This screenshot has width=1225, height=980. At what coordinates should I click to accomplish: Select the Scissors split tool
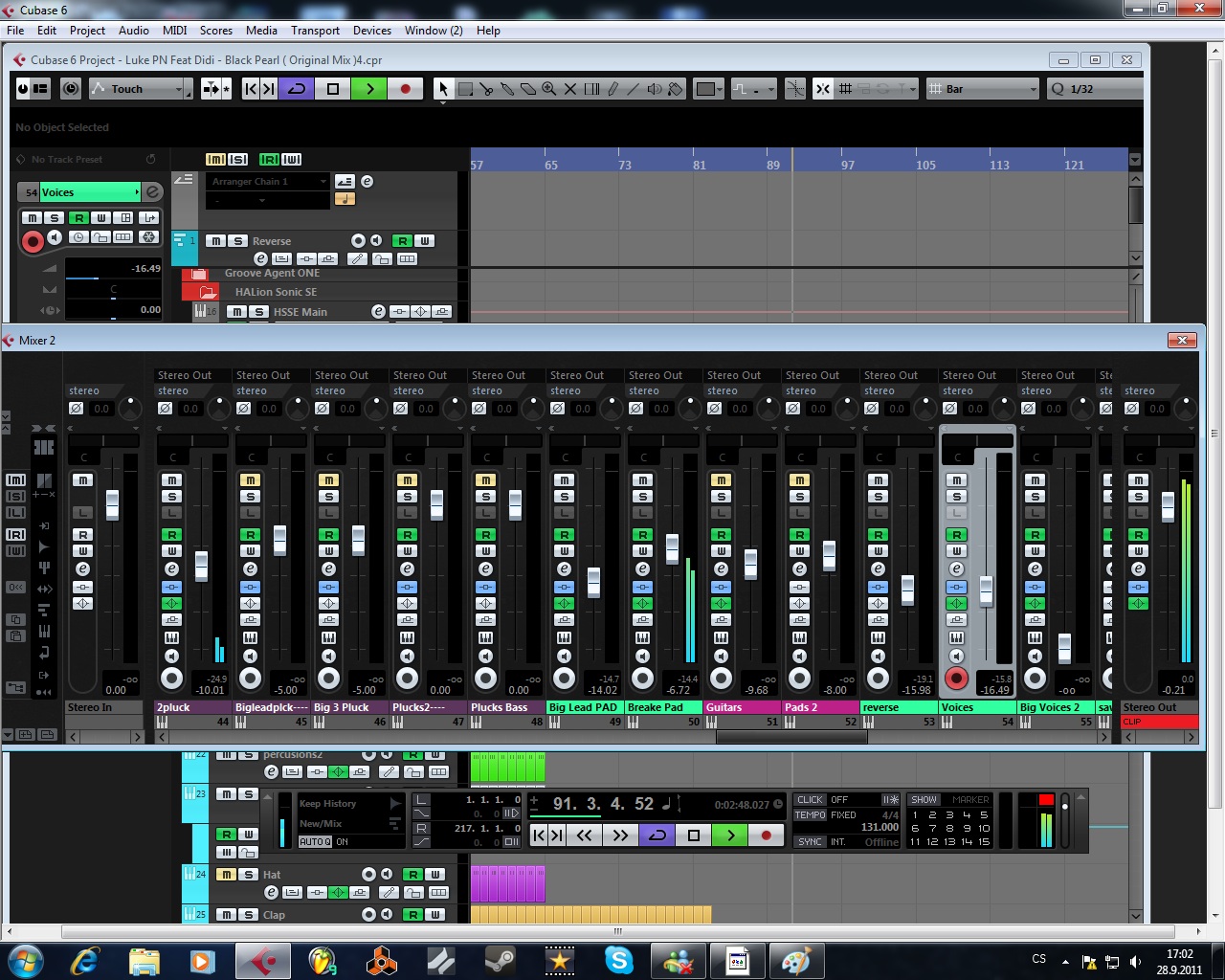[x=487, y=89]
